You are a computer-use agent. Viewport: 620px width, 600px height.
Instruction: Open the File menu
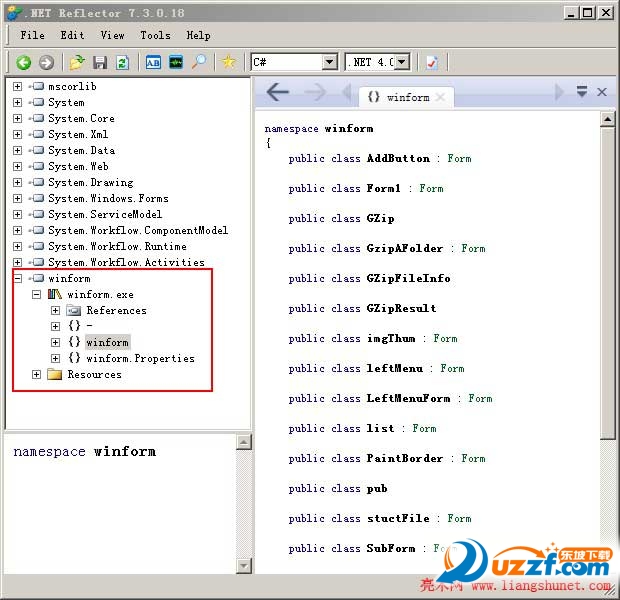tap(32, 35)
